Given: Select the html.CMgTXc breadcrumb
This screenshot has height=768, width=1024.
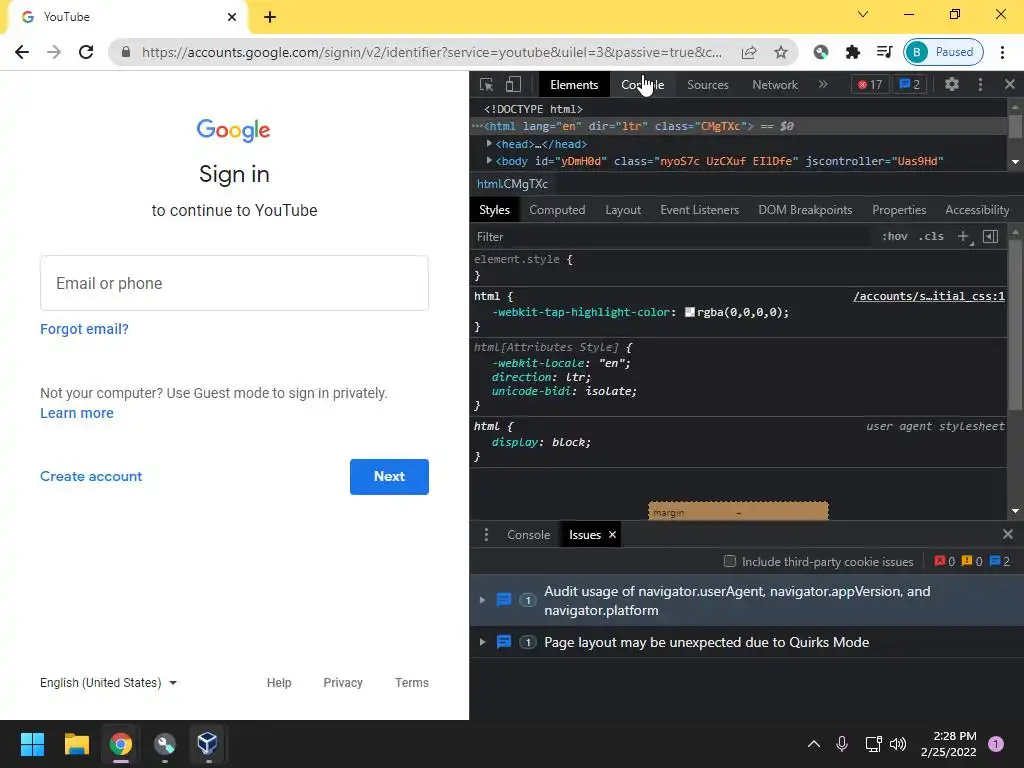Looking at the screenshot, I should 513,184.
